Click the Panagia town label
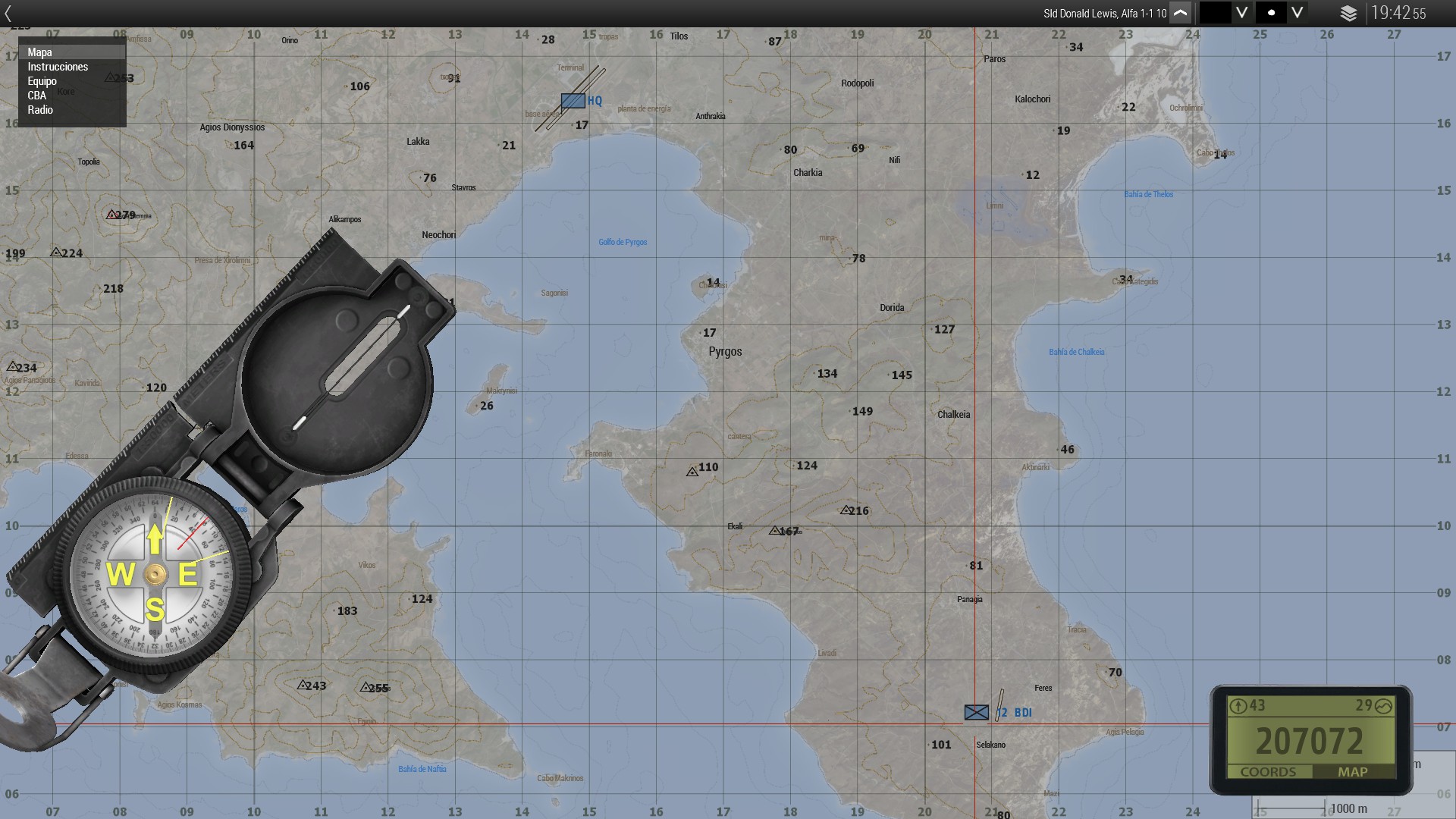The height and width of the screenshot is (819, 1456). (x=970, y=599)
